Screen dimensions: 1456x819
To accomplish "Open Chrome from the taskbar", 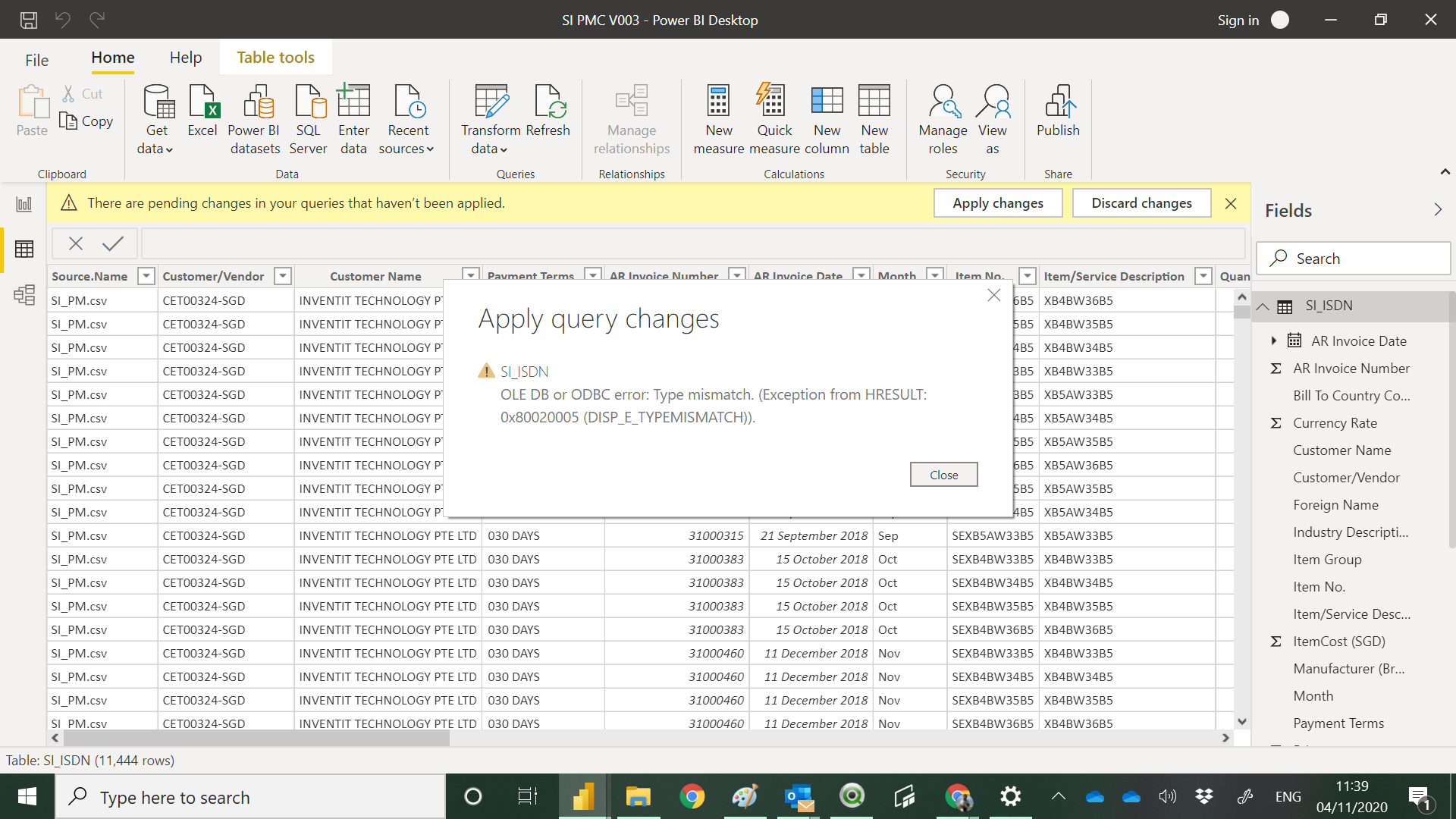I will pyautogui.click(x=692, y=796).
